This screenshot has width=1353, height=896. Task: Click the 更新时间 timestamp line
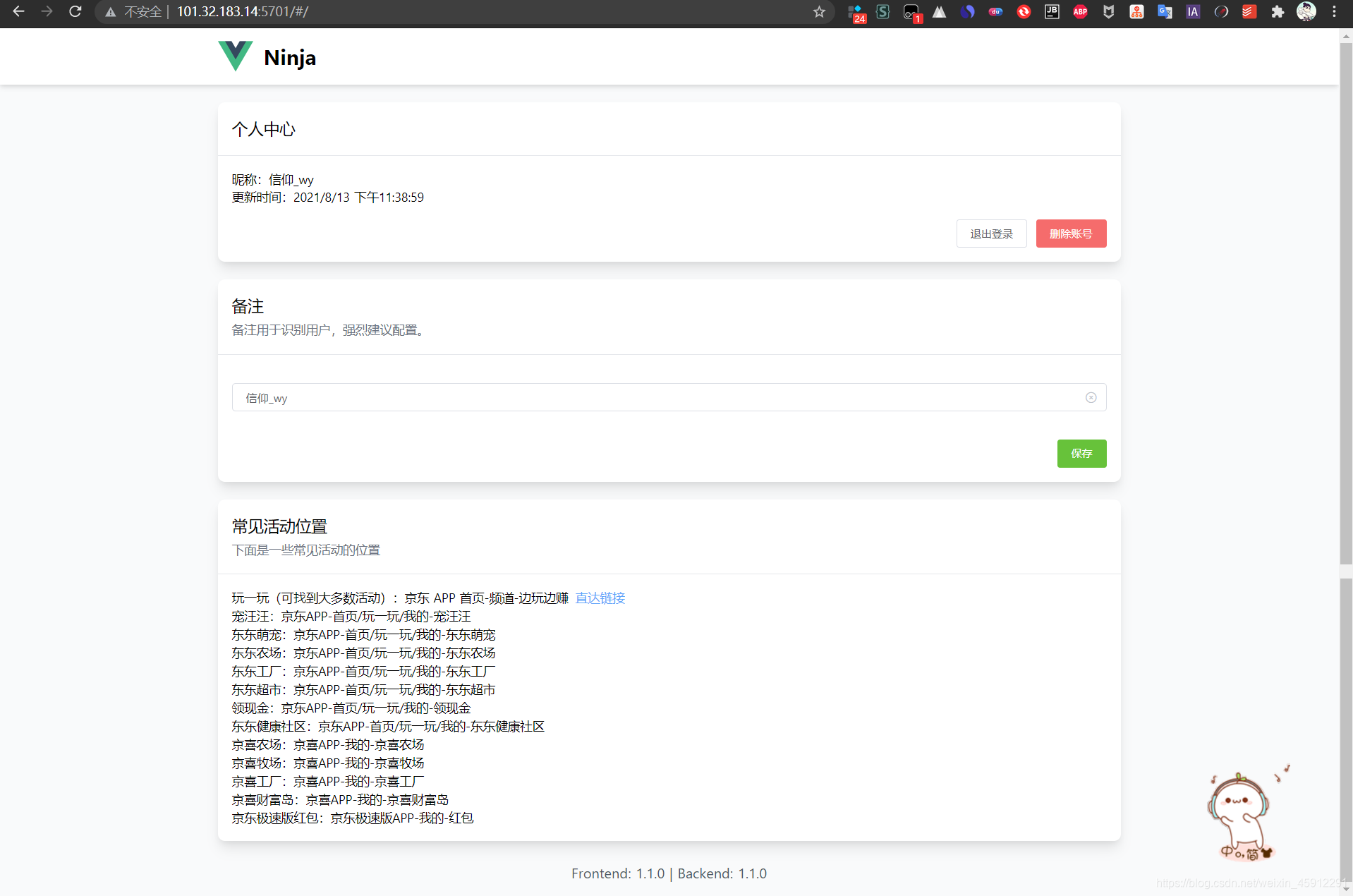click(x=328, y=198)
